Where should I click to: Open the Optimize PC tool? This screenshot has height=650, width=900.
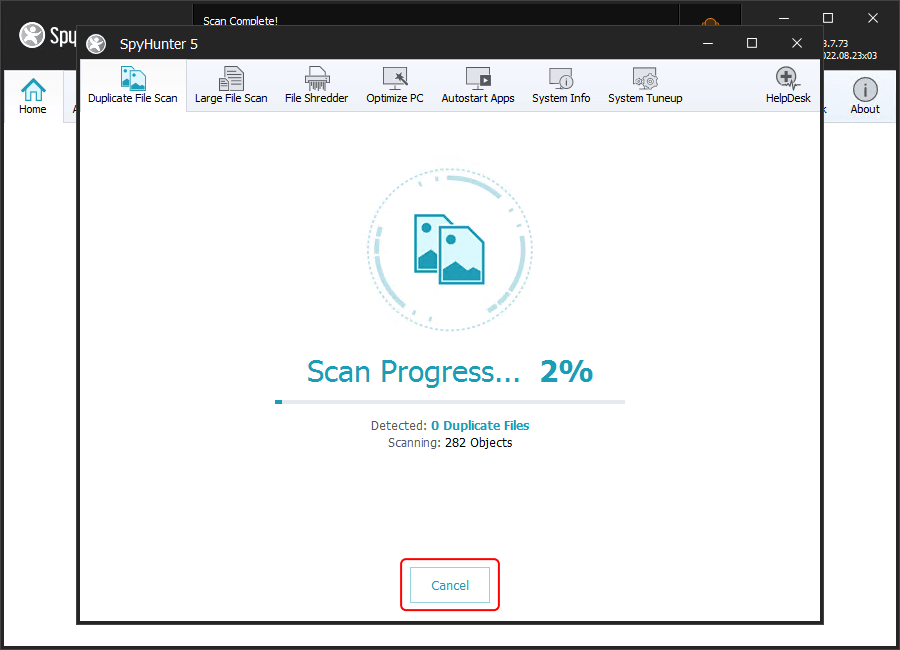pyautogui.click(x=395, y=86)
